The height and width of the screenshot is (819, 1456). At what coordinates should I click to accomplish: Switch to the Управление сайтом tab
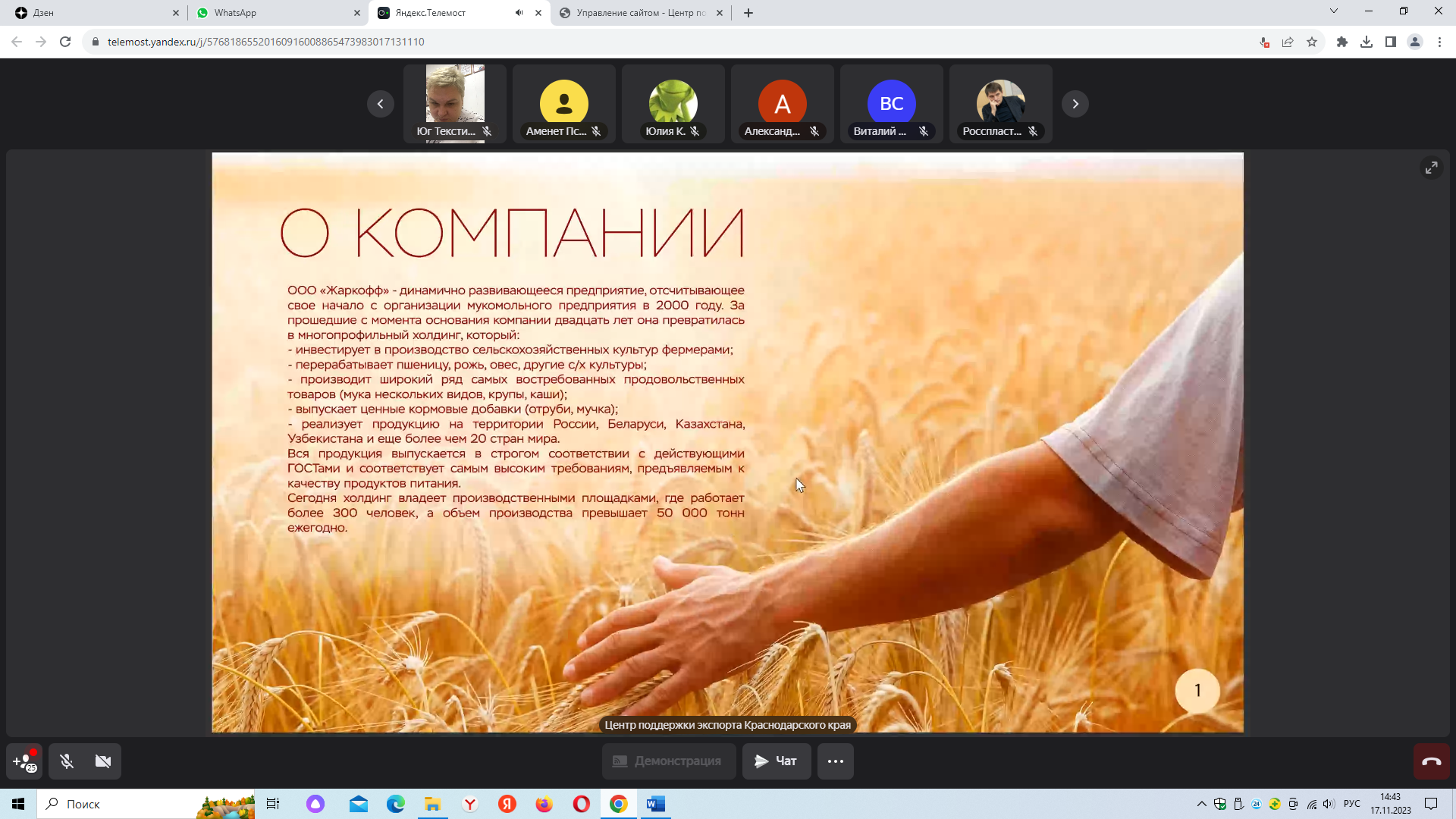[639, 13]
